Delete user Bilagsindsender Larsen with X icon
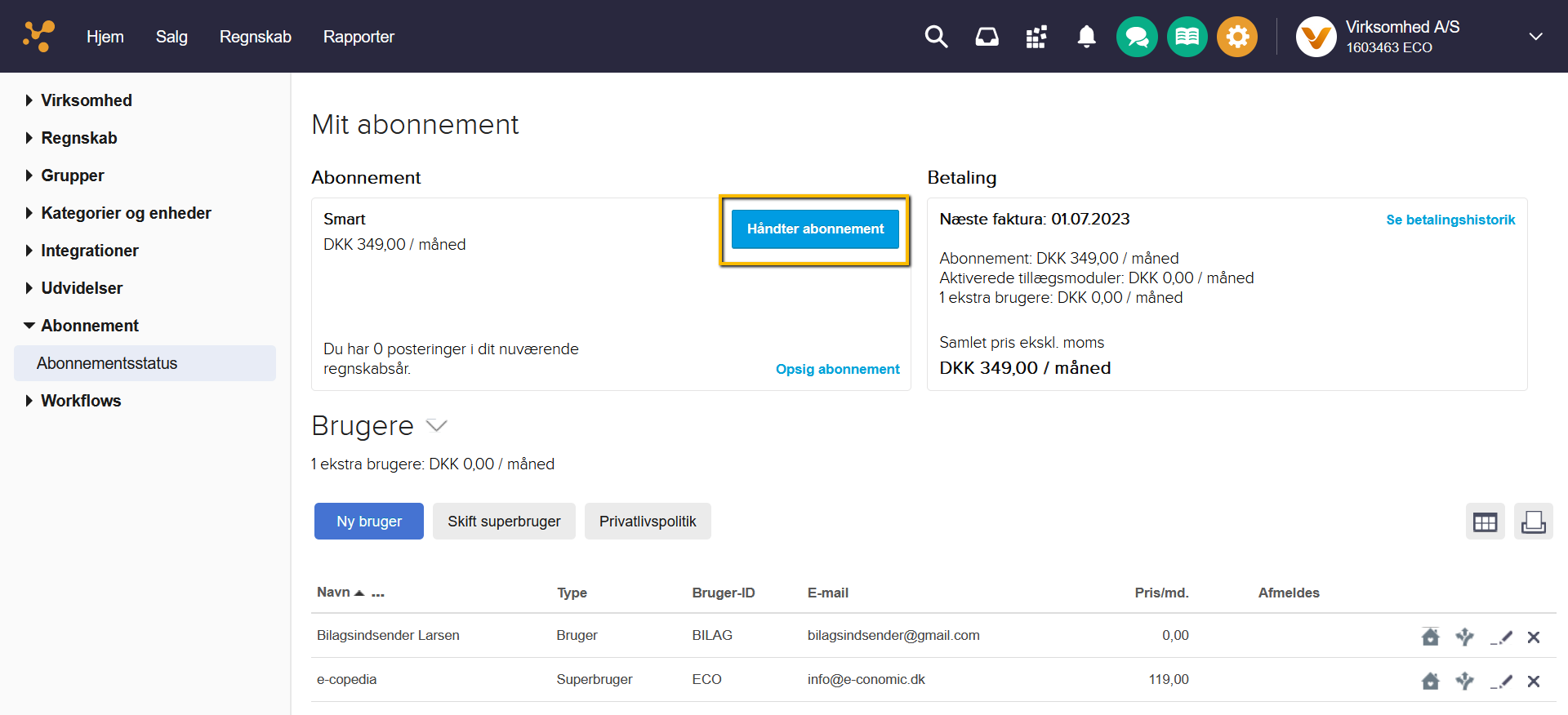Screen dimensions: 1568x715 click(x=1534, y=637)
